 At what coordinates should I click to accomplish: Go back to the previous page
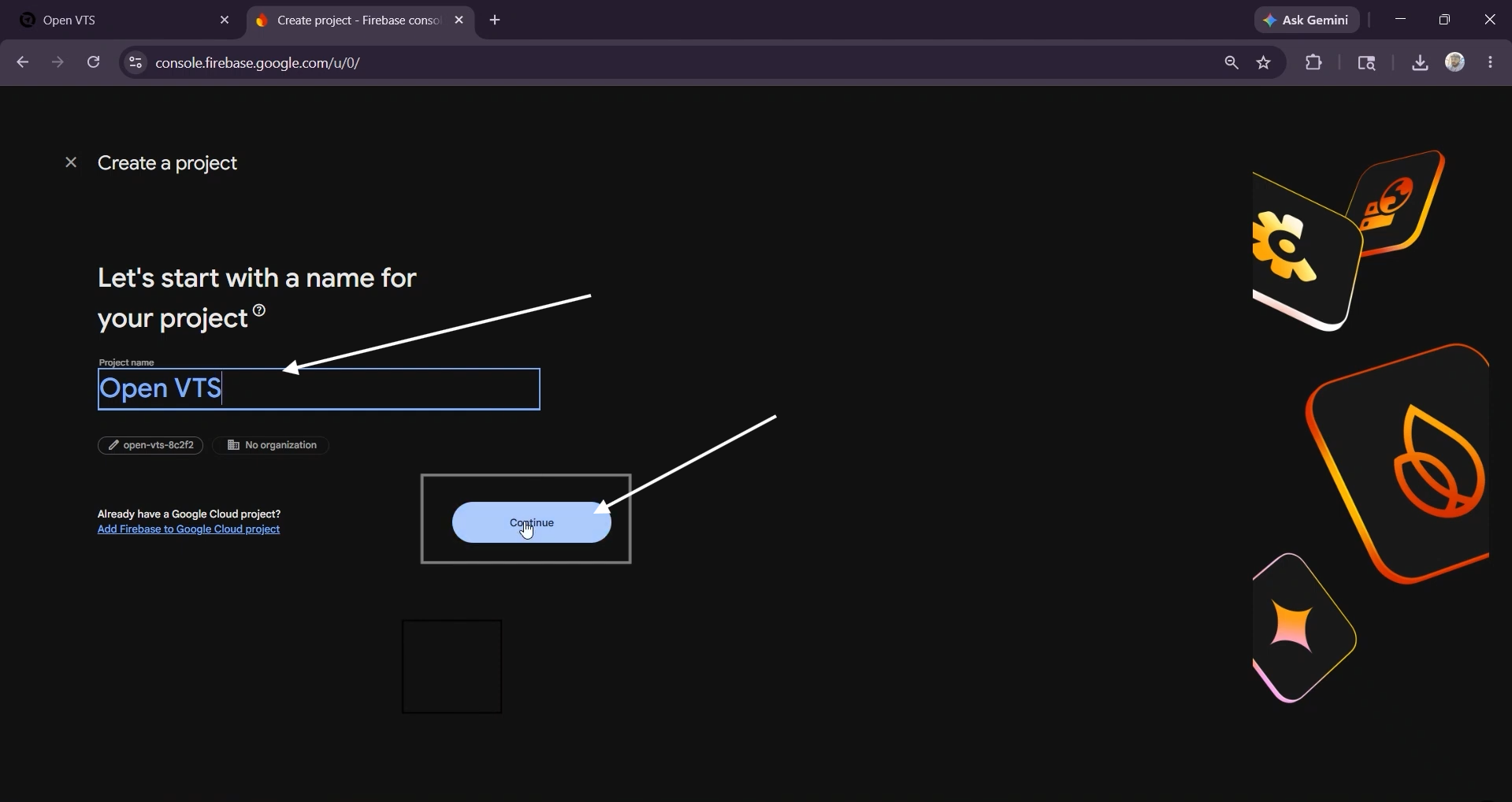coord(23,63)
